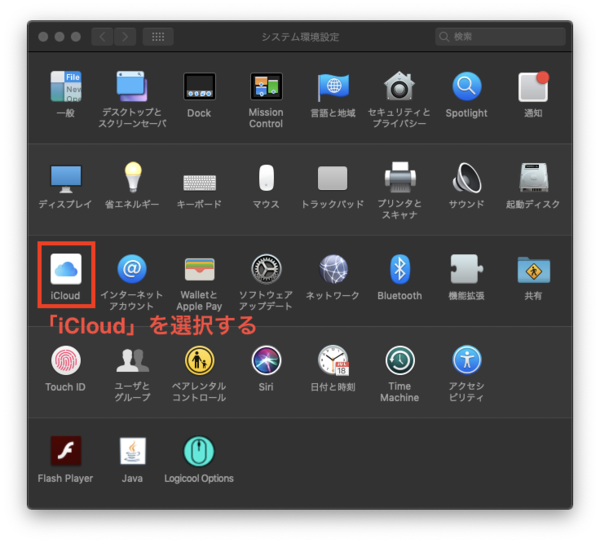This screenshot has height=543, width=600.
Task: Click the show-all grid button
Action: pyautogui.click(x=157, y=37)
